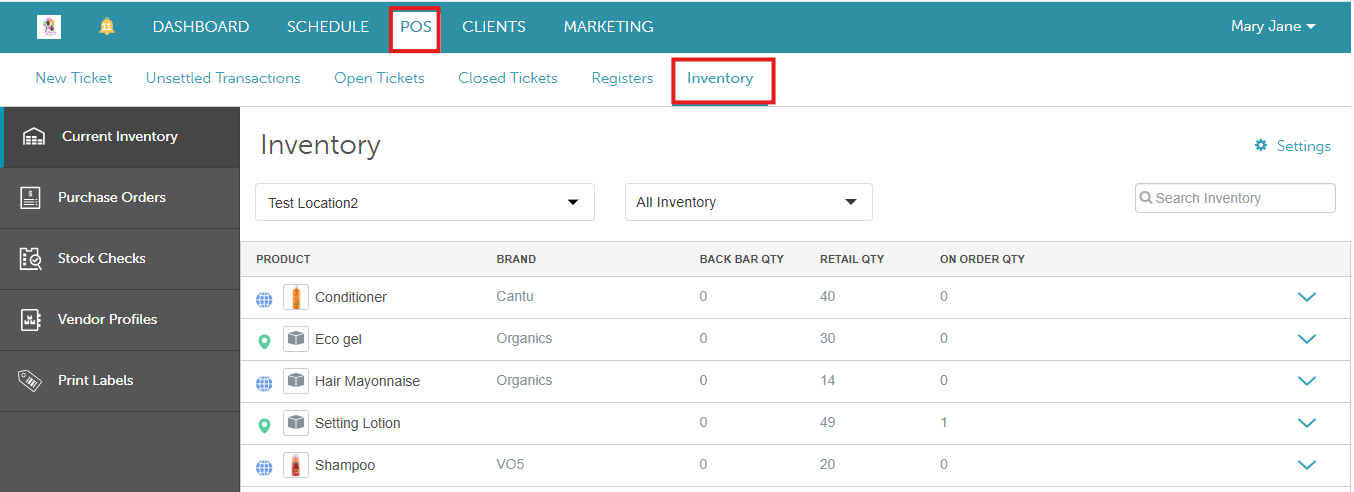Click the search magnifier icon
Viewport: 1354px width, 492px height.
click(1146, 198)
